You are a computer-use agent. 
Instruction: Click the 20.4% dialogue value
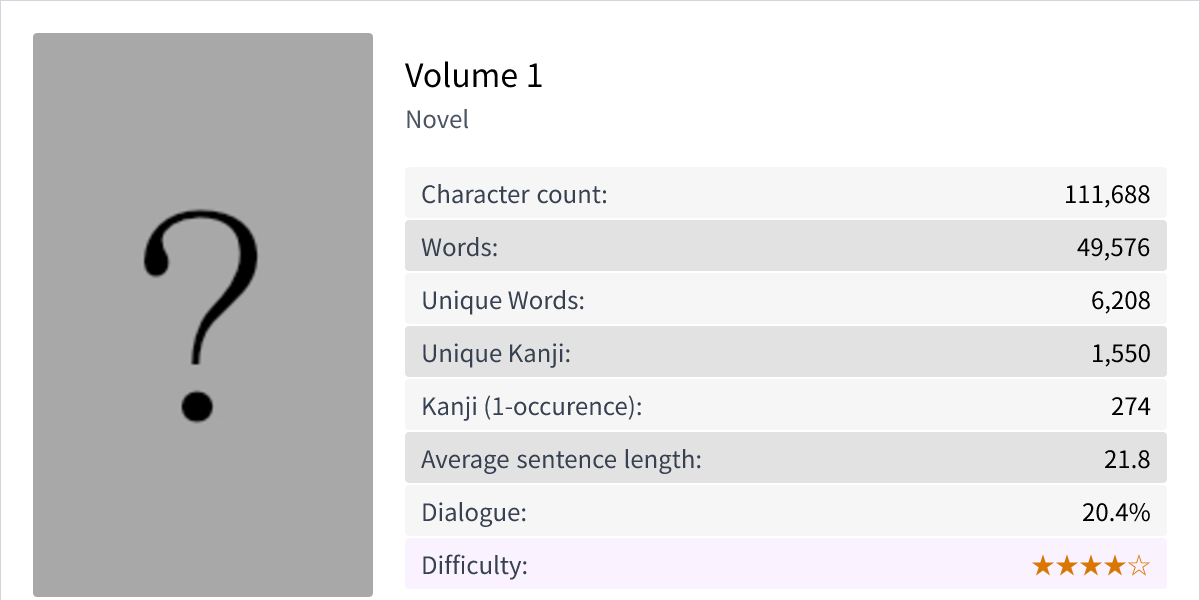[x=1115, y=513]
